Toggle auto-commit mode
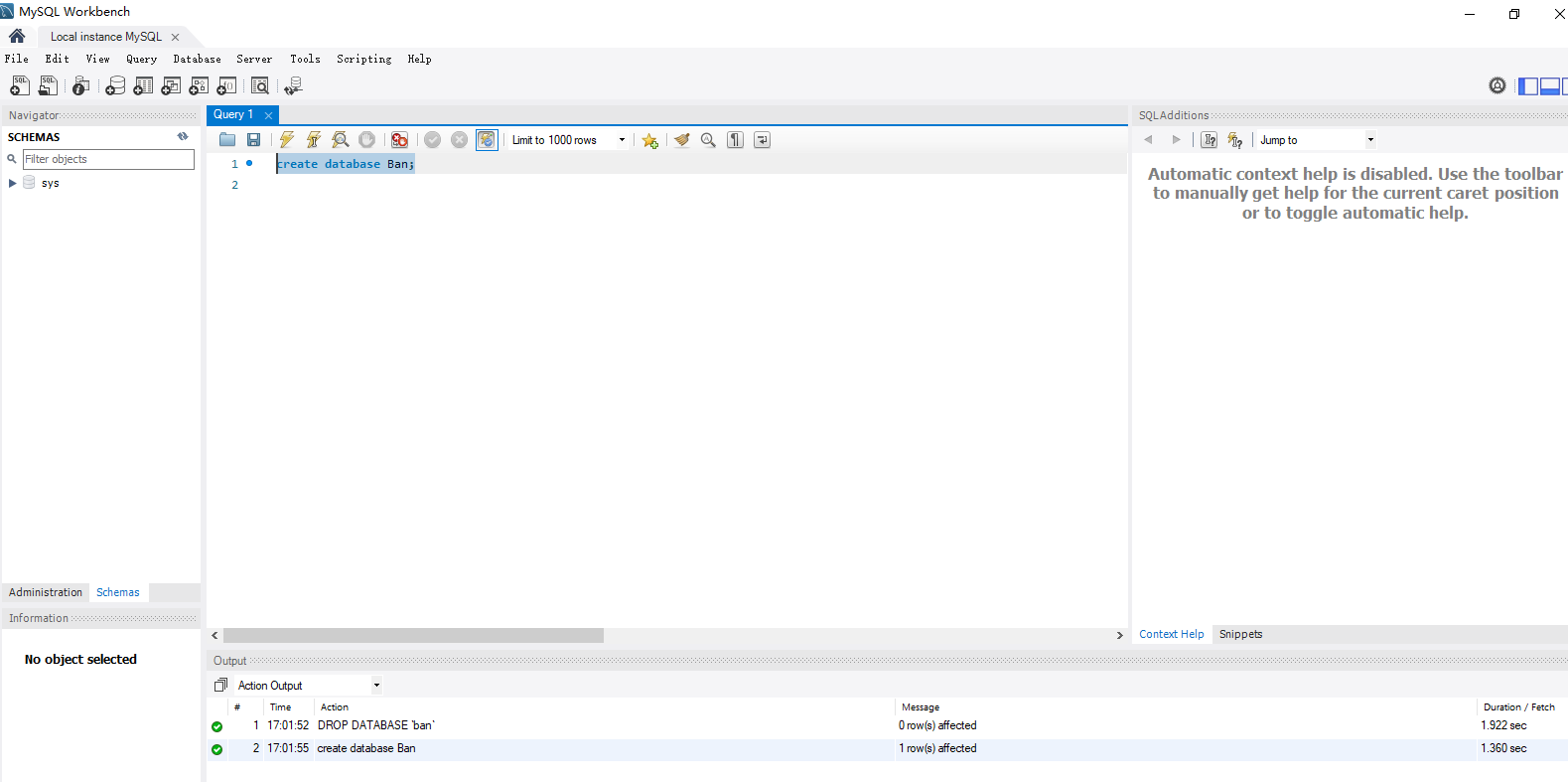 [x=487, y=140]
